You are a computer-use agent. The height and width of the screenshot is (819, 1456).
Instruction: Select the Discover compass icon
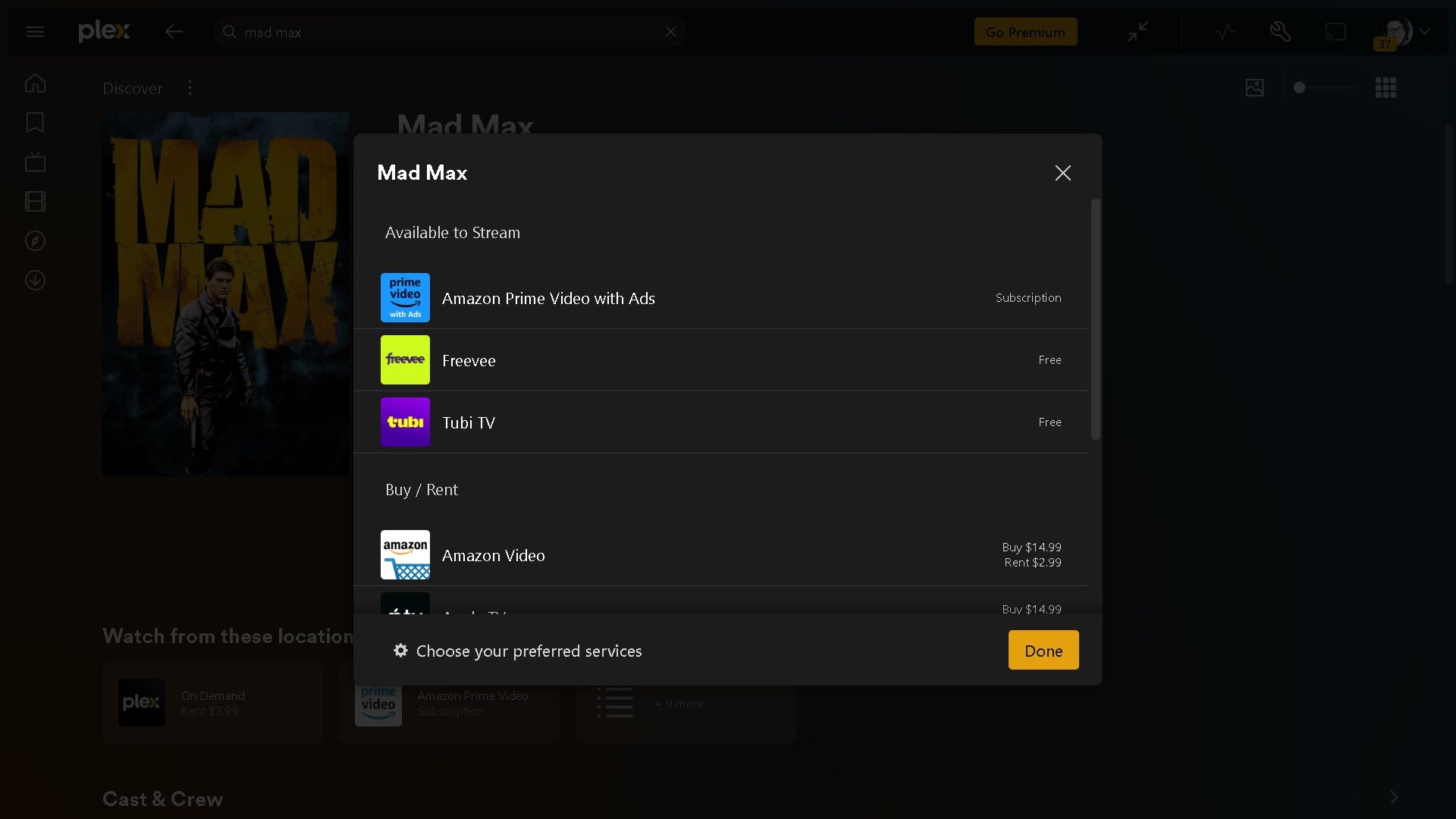[x=35, y=240]
